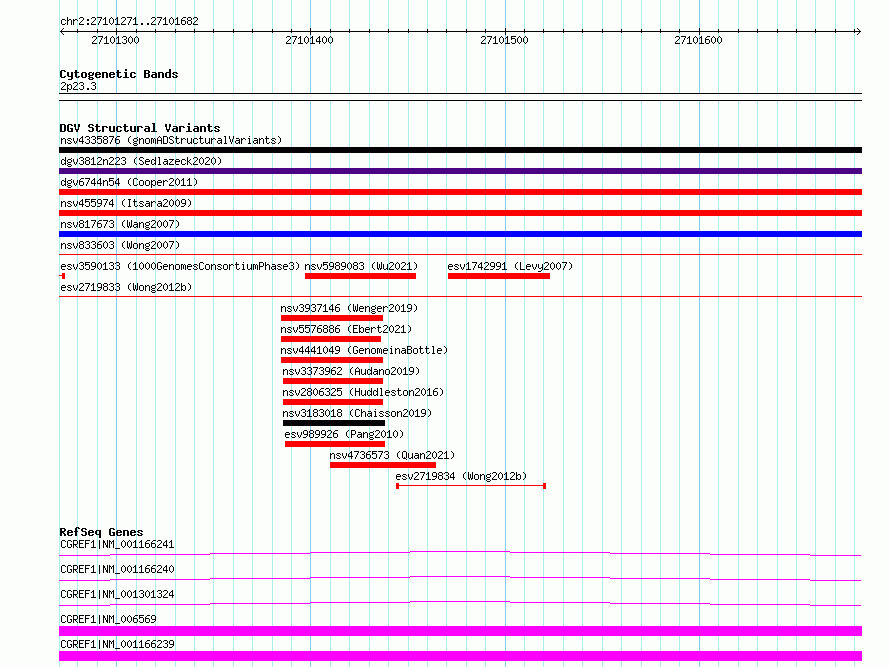Select the black nsv4335876 variant bar
Viewport: 890px width, 667px height.
tap(460, 150)
